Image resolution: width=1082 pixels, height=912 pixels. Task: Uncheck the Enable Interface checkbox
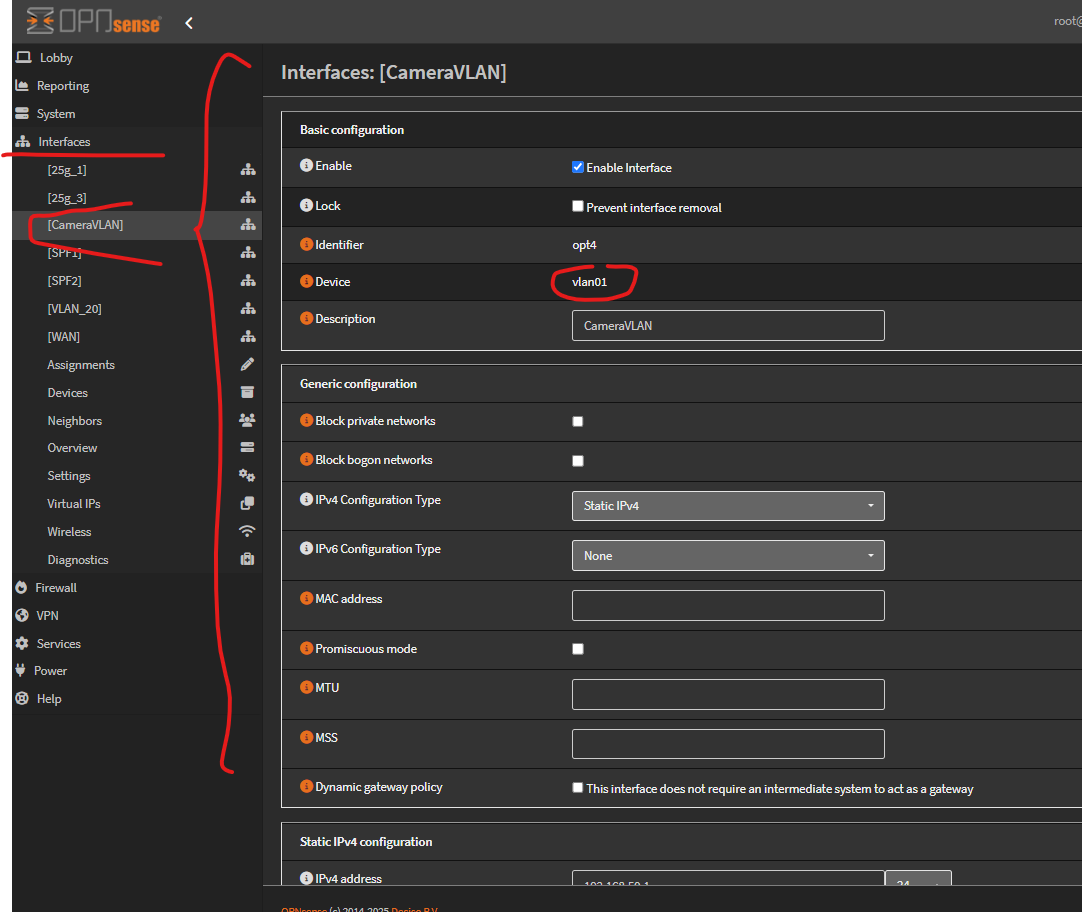(x=577, y=168)
